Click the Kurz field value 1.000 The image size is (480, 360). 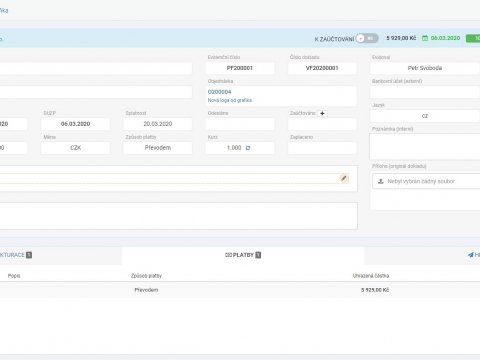[x=234, y=148]
